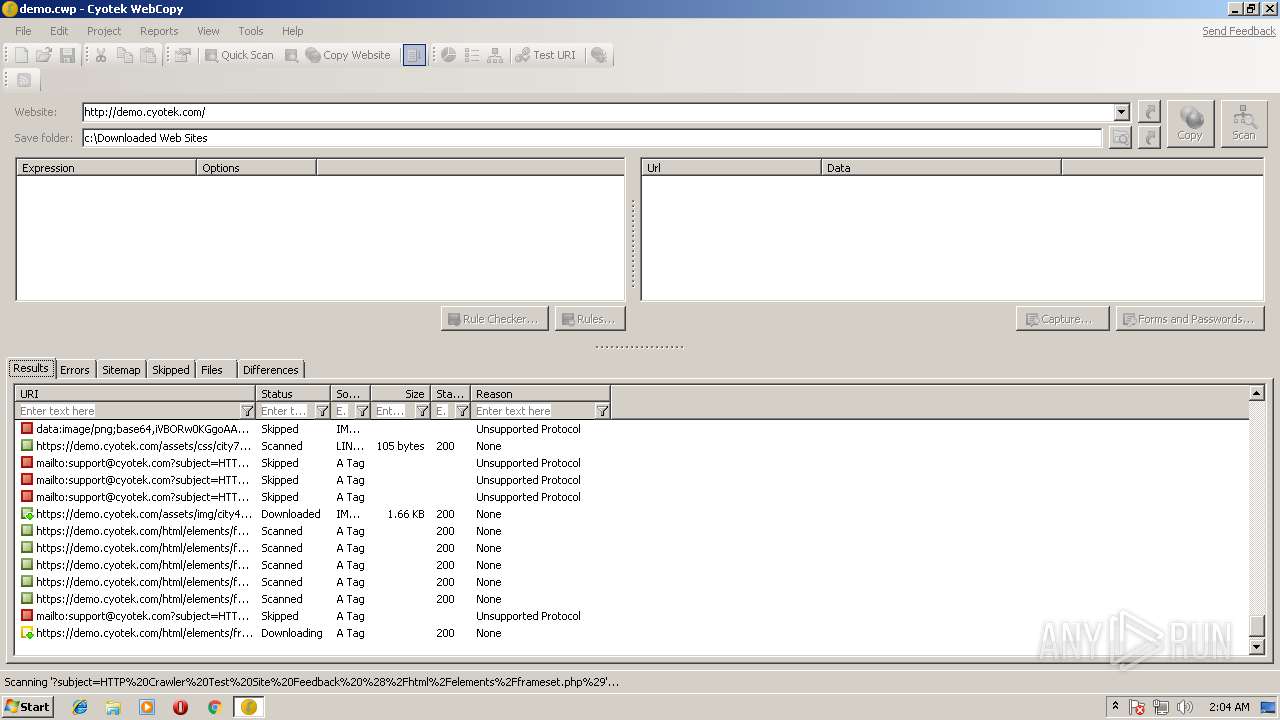The width and height of the screenshot is (1280, 720).
Task: Click the open website icon next to URL dropdown
Action: pos(1150,112)
